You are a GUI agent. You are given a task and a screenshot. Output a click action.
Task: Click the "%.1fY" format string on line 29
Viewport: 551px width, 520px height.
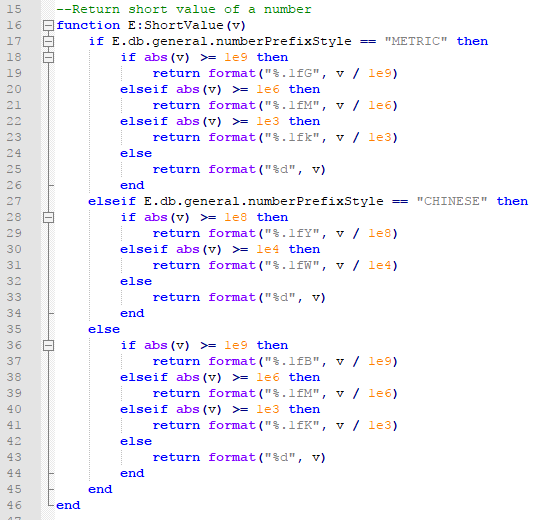pyautogui.click(x=292, y=233)
